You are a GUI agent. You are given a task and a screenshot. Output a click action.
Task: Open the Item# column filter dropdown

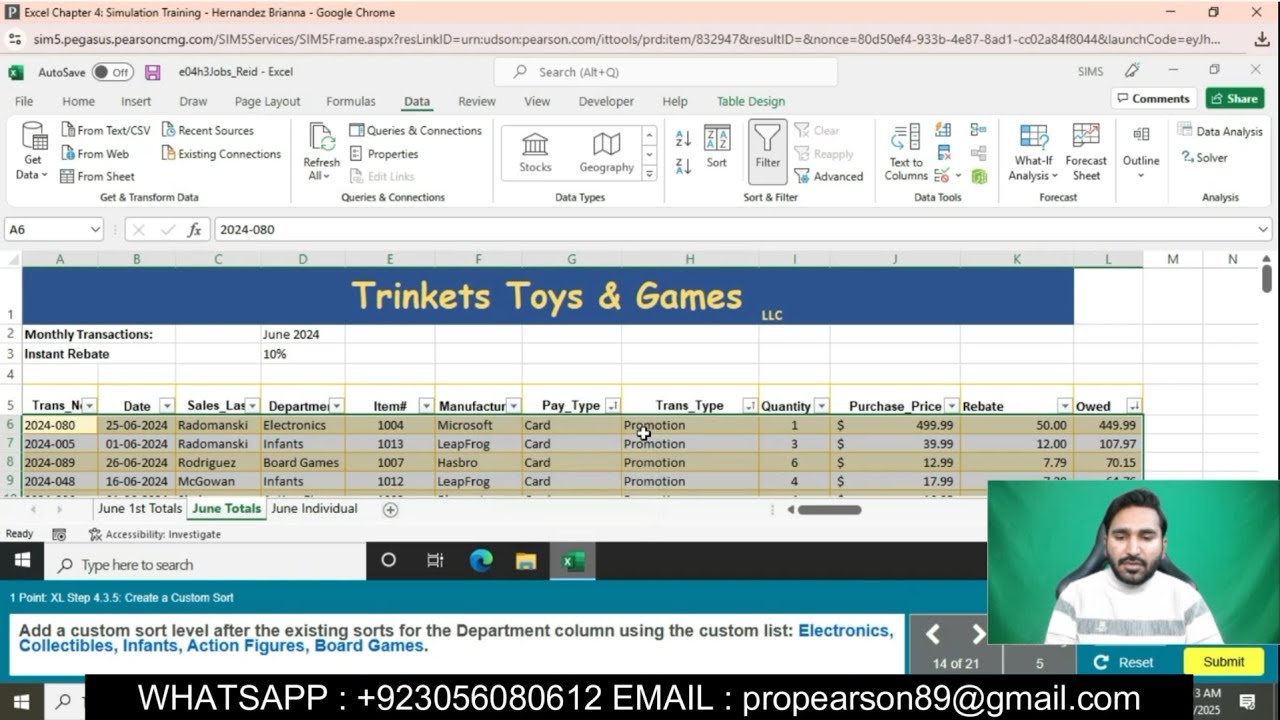click(x=426, y=406)
